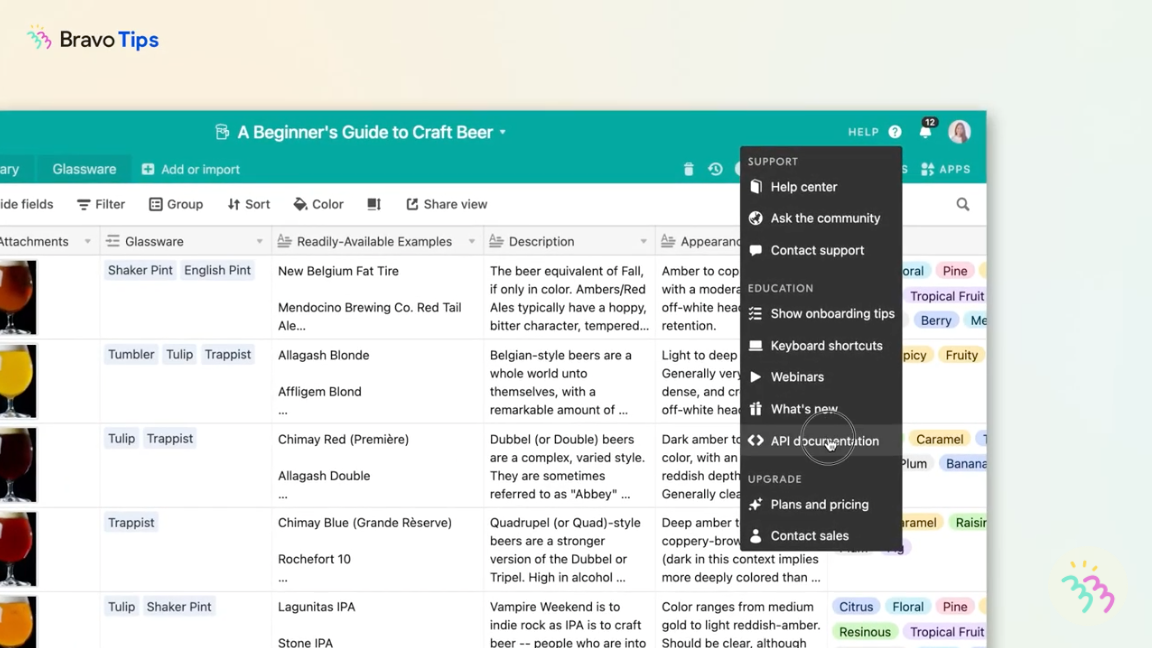Click the search magnifier icon

point(963,204)
